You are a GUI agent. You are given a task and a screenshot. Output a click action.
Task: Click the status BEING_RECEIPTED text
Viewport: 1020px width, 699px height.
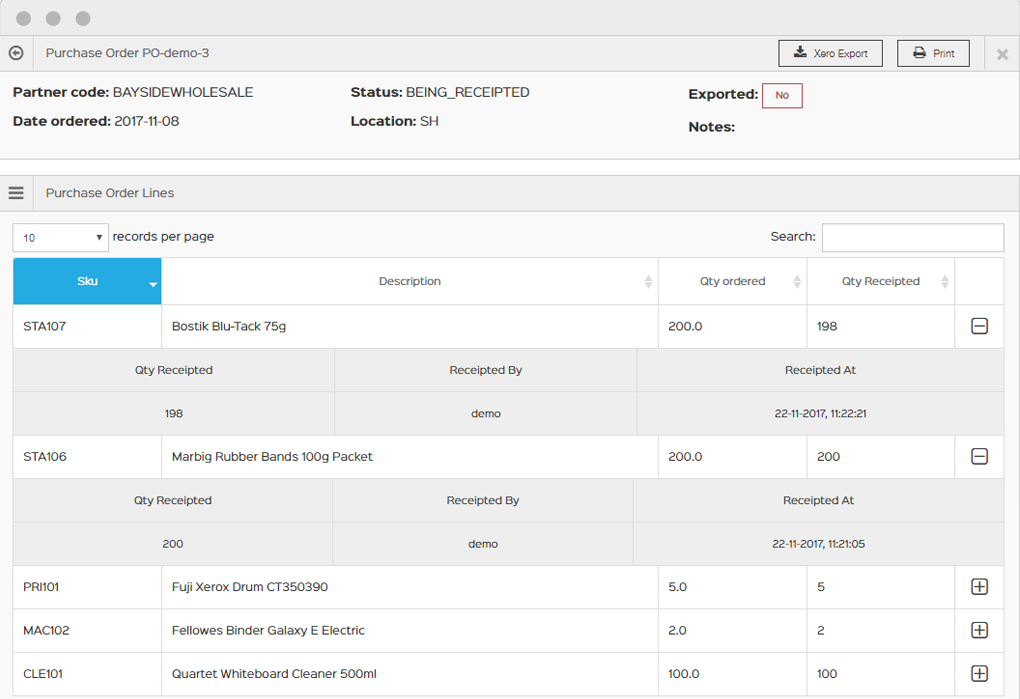click(468, 92)
